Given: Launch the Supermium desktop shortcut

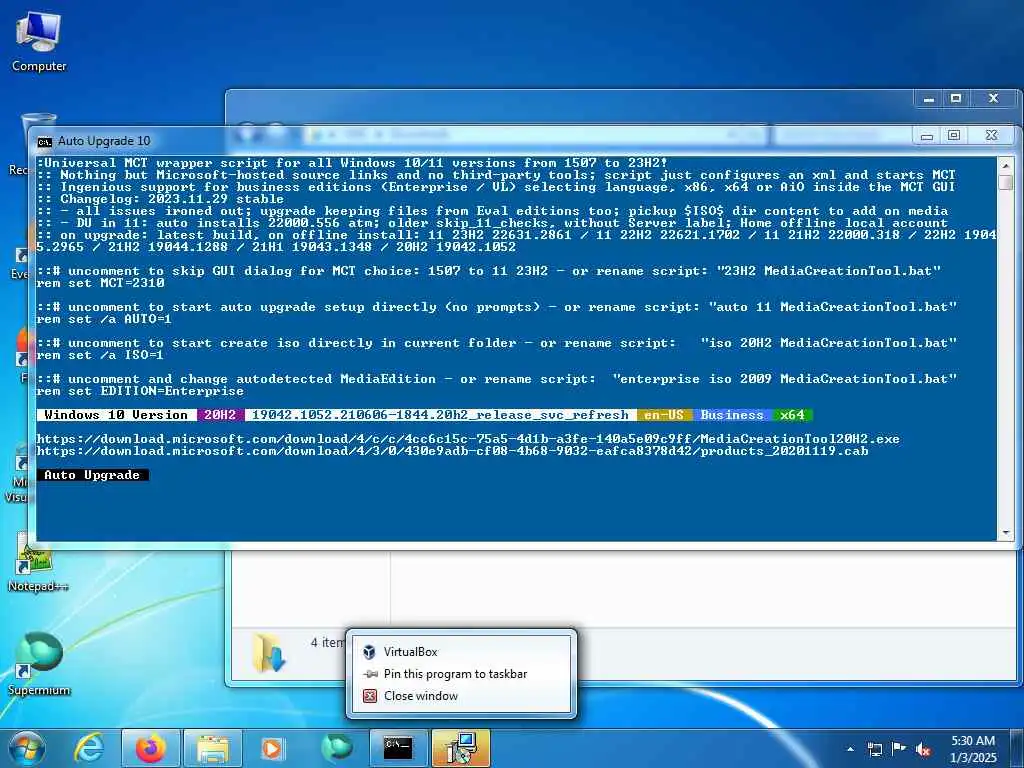Looking at the screenshot, I should click(x=39, y=662).
